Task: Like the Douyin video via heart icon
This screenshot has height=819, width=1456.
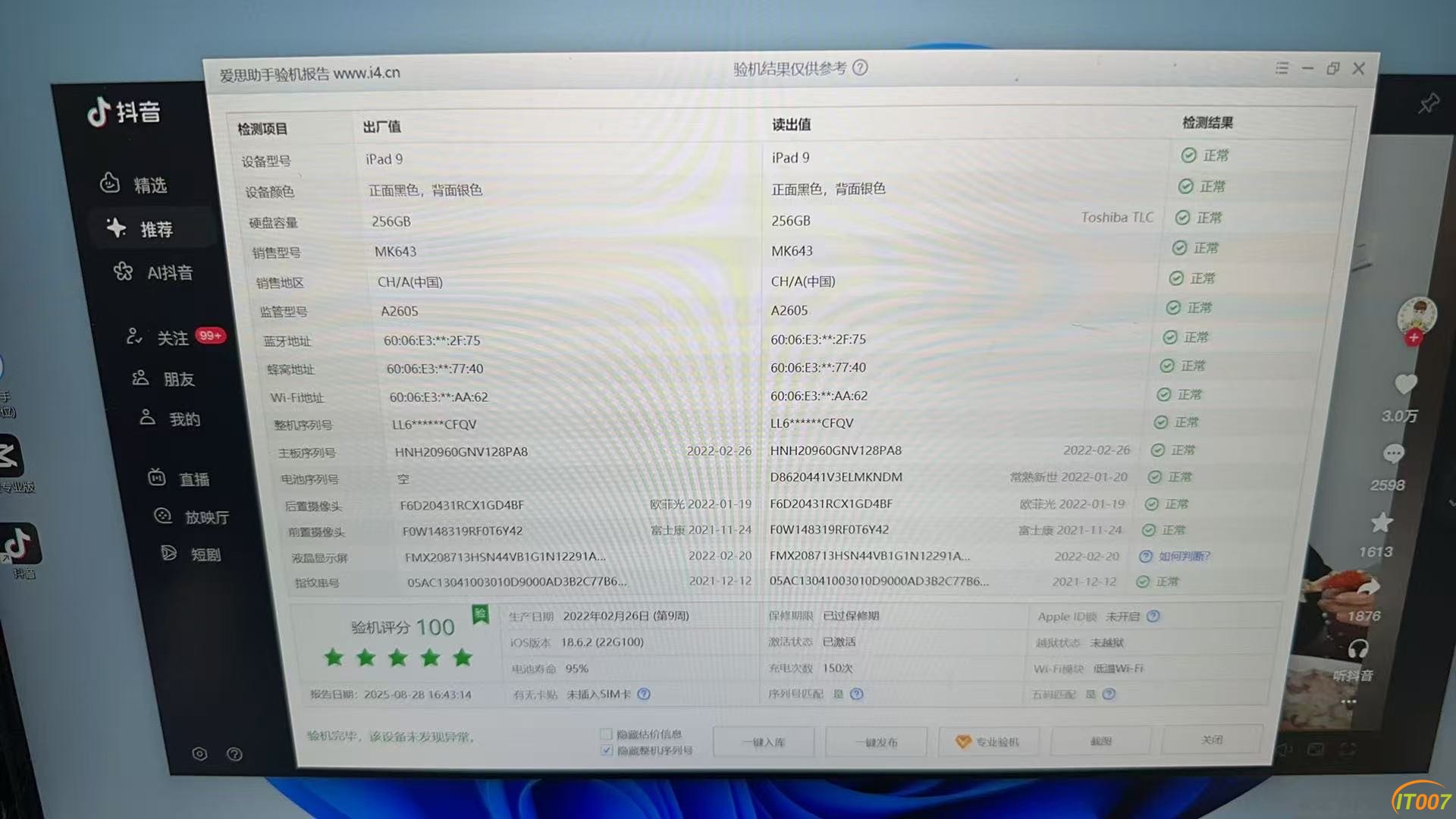Action: coord(1405,384)
